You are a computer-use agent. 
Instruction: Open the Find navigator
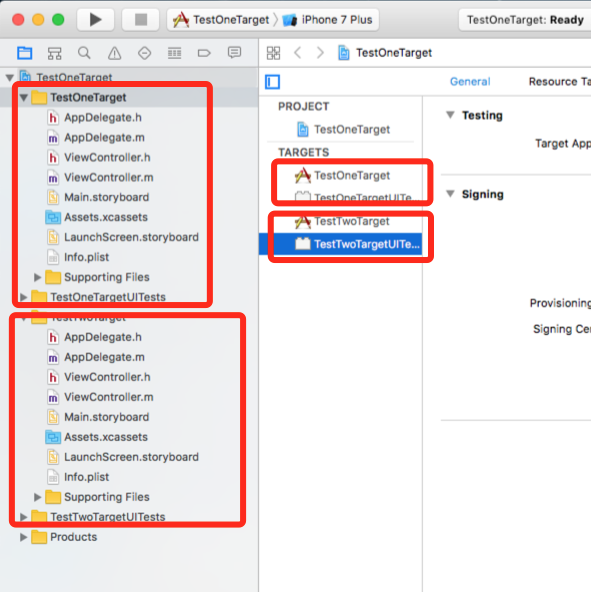tap(84, 53)
